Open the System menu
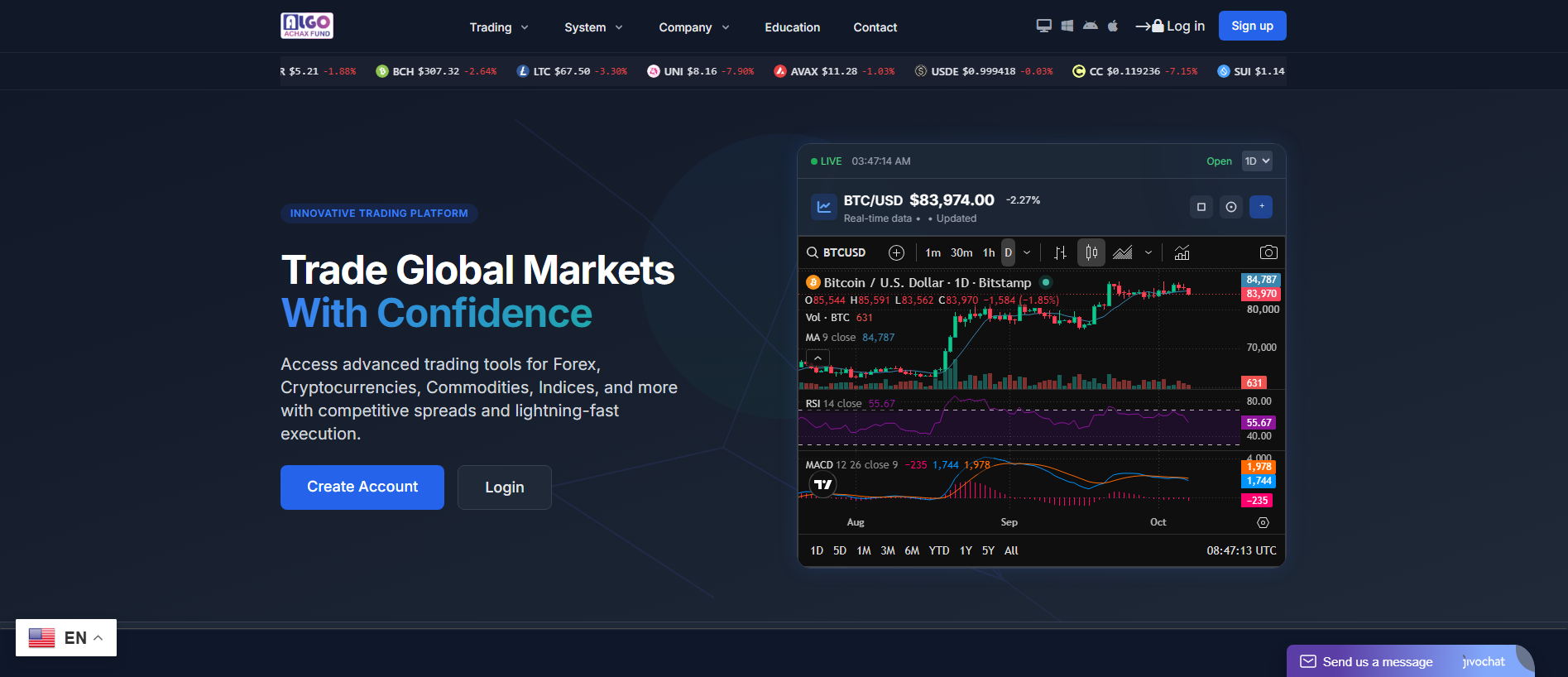Screen dimensions: 1568x677 point(593,27)
